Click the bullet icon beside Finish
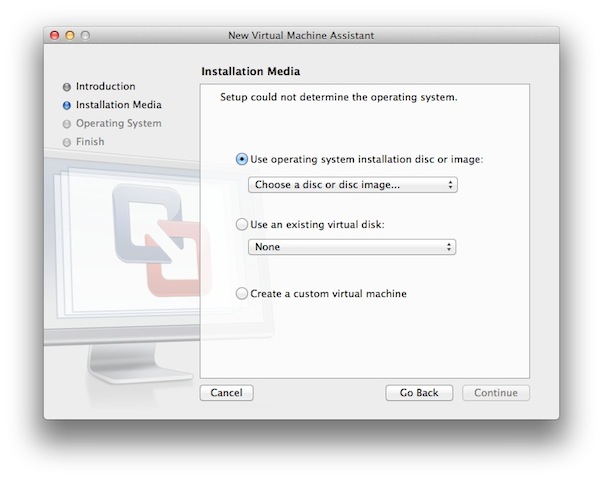 (x=67, y=142)
